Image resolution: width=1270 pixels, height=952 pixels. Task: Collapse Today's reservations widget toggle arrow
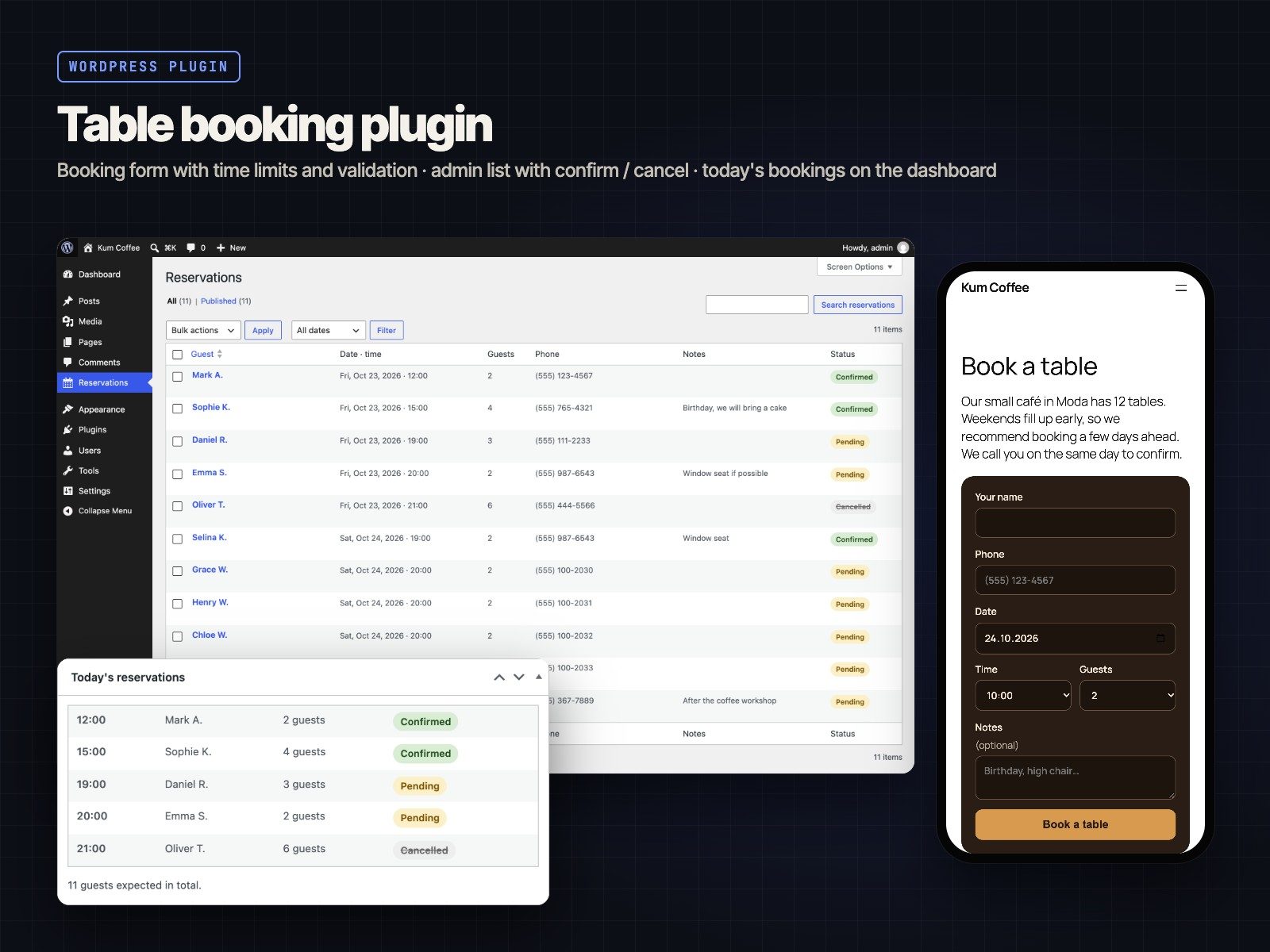539,677
